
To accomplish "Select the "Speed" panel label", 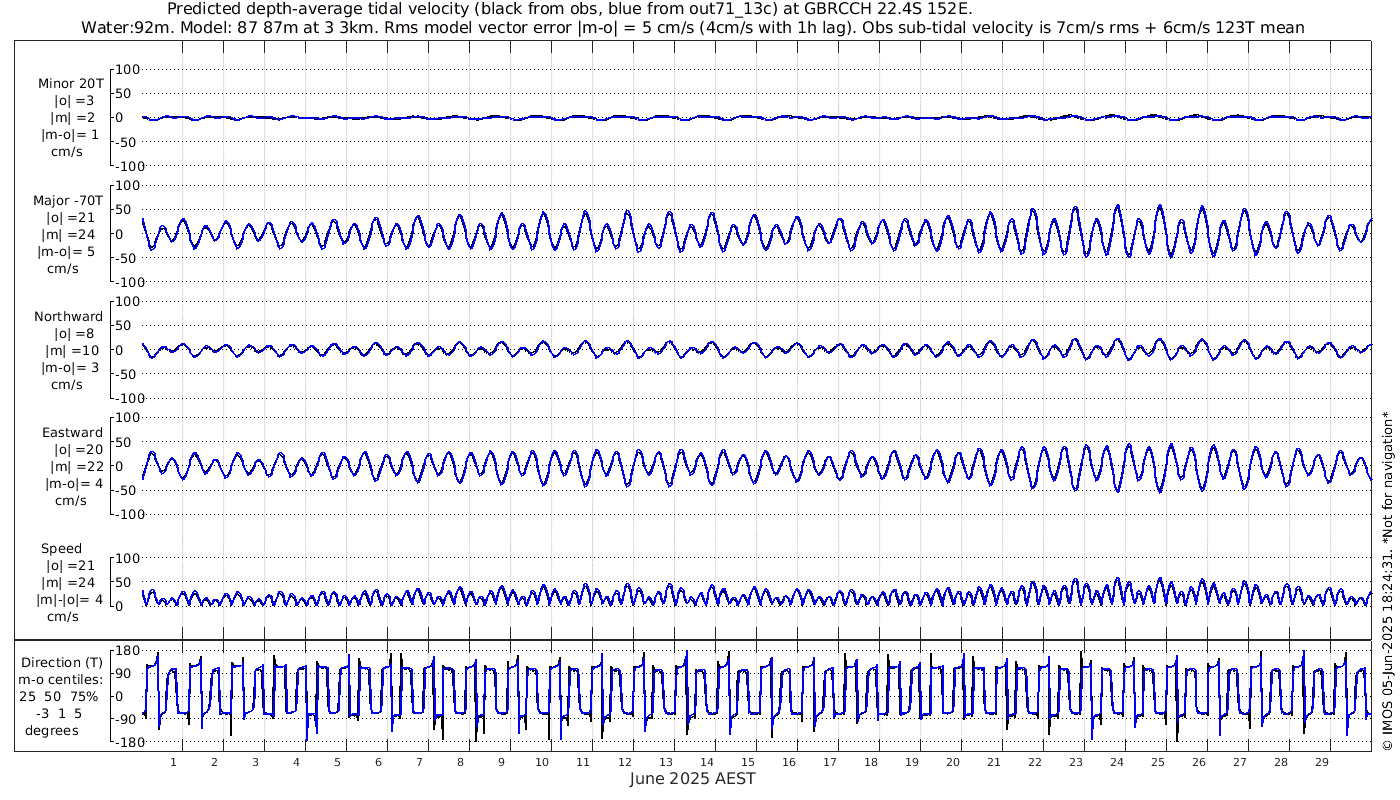I will (62, 548).
